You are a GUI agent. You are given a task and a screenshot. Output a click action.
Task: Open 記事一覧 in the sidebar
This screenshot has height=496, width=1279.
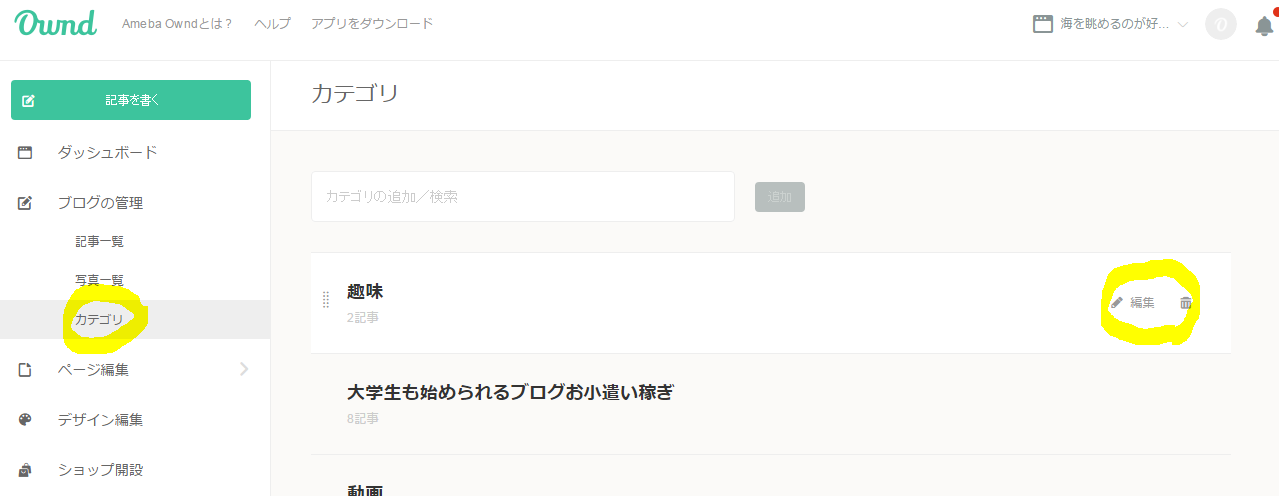[x=99, y=241]
